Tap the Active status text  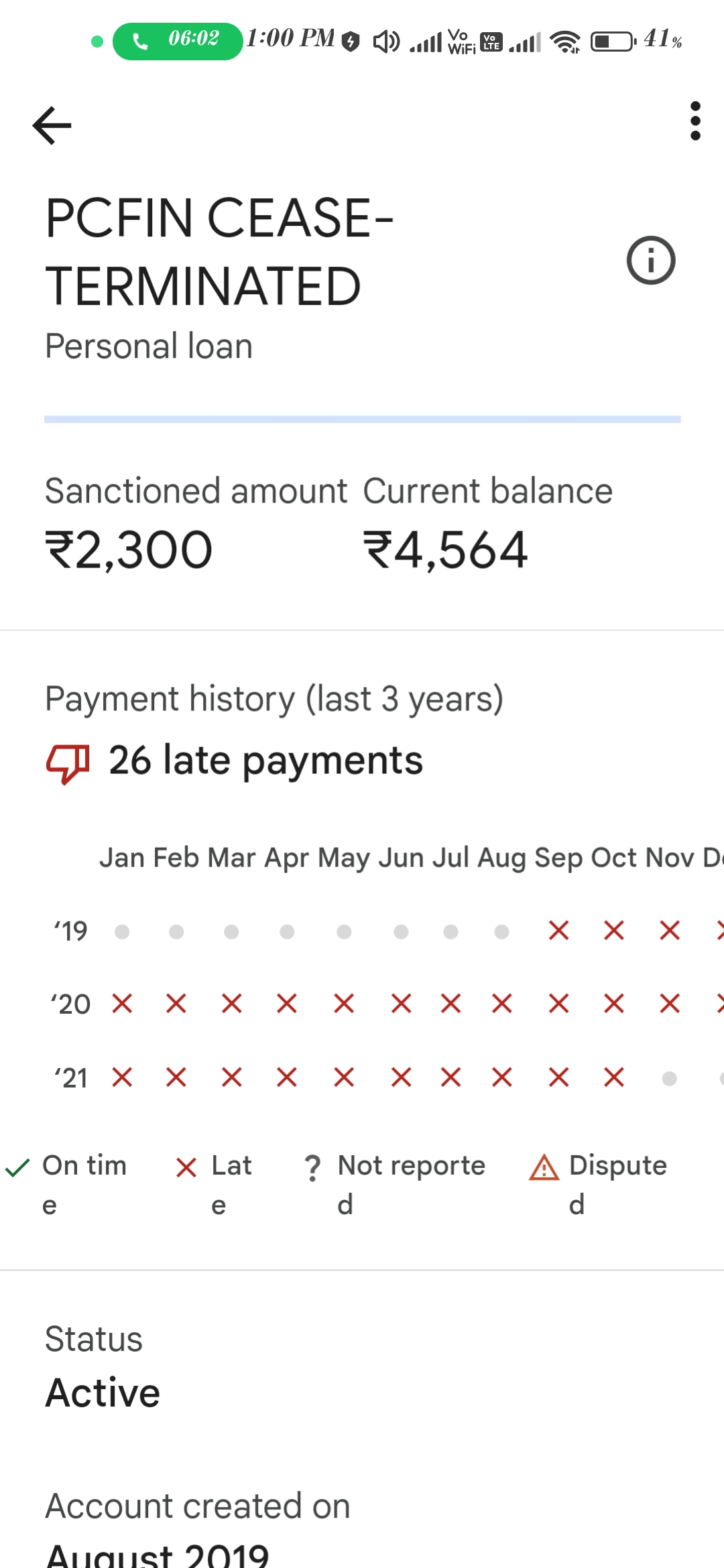point(103,1392)
